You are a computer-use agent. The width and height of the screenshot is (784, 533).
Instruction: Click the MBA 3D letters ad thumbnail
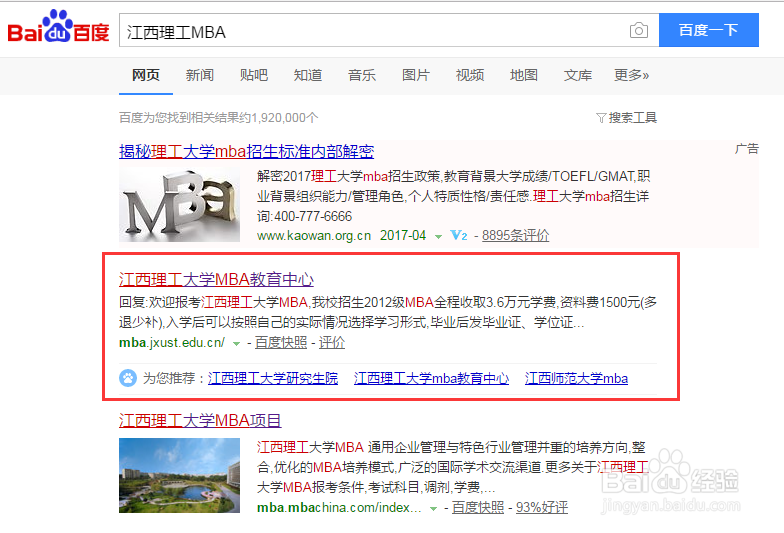(x=180, y=204)
